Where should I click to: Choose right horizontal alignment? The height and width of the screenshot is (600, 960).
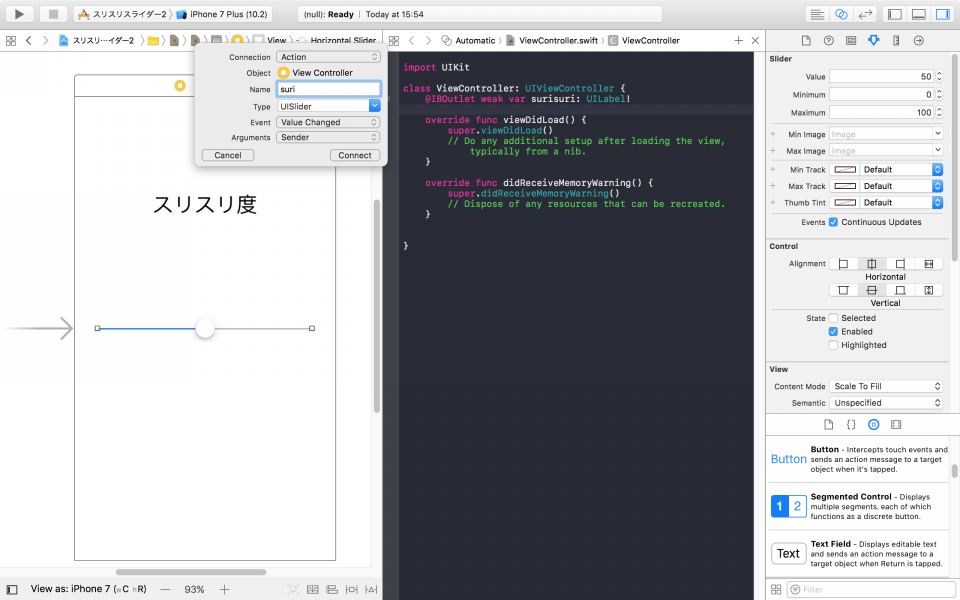coord(900,264)
